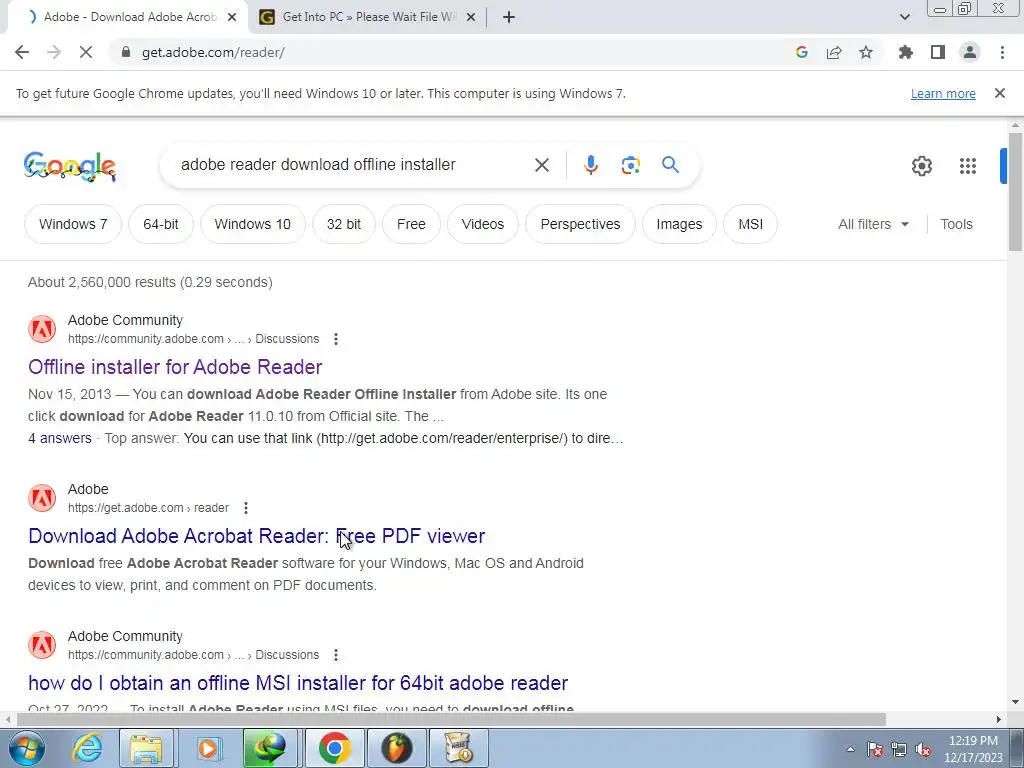The height and width of the screenshot is (768, 1024).
Task: Click the forward navigation arrow
Action: 54,52
